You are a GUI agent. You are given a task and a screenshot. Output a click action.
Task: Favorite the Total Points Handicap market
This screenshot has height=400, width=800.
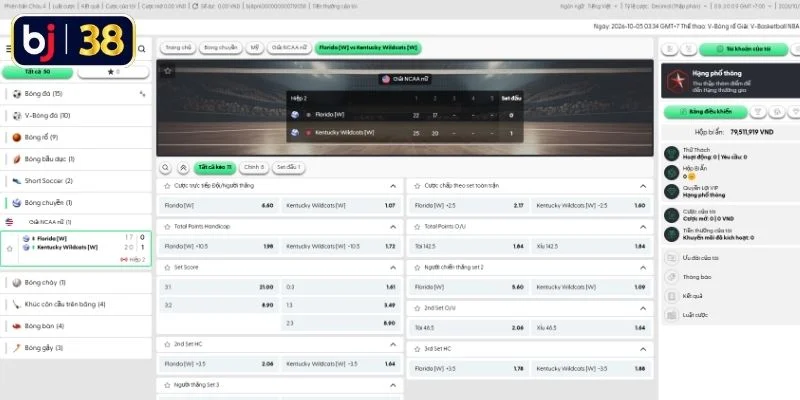pyautogui.click(x=167, y=227)
